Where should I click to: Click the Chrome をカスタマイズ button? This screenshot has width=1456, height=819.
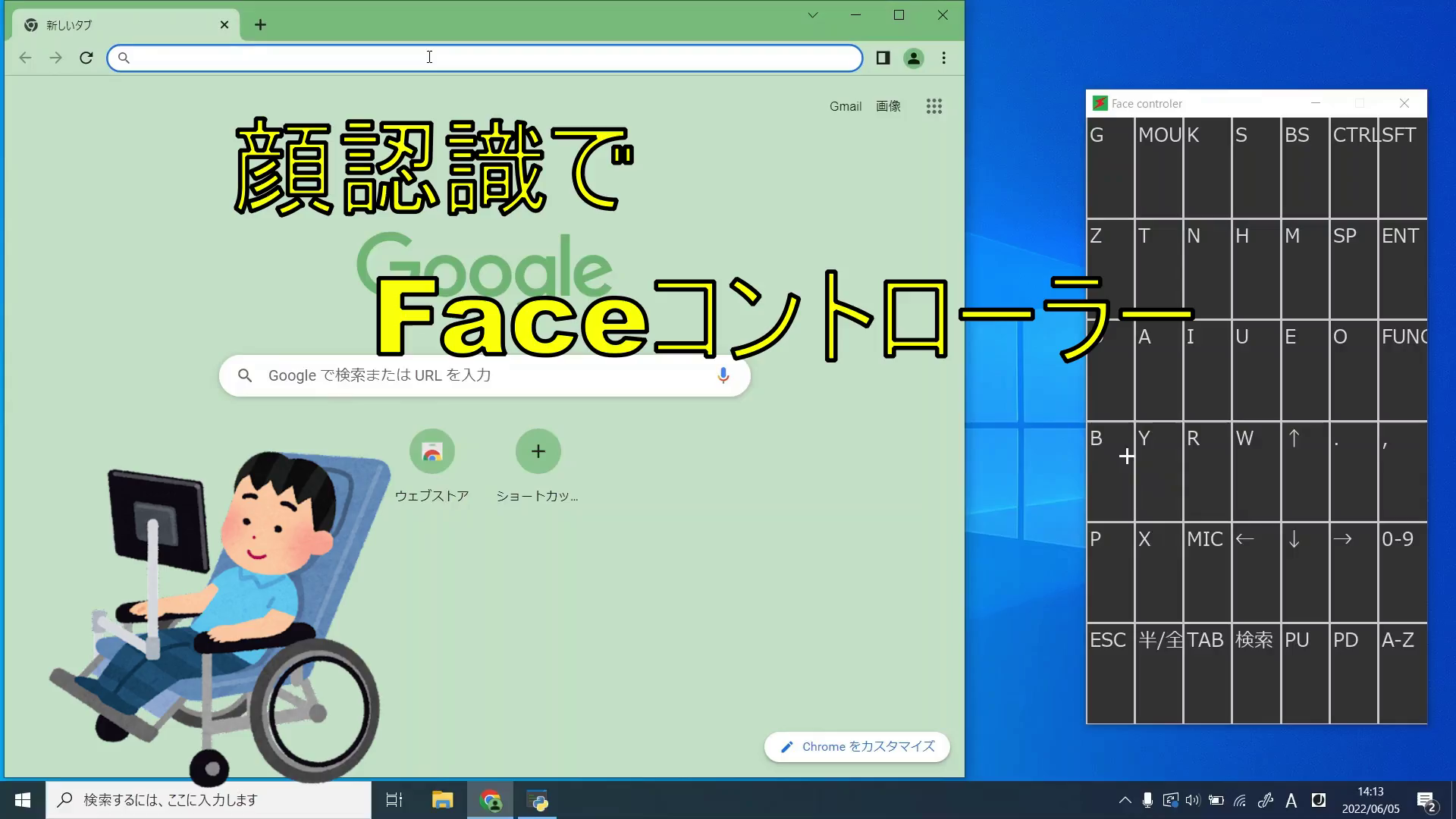[857, 746]
